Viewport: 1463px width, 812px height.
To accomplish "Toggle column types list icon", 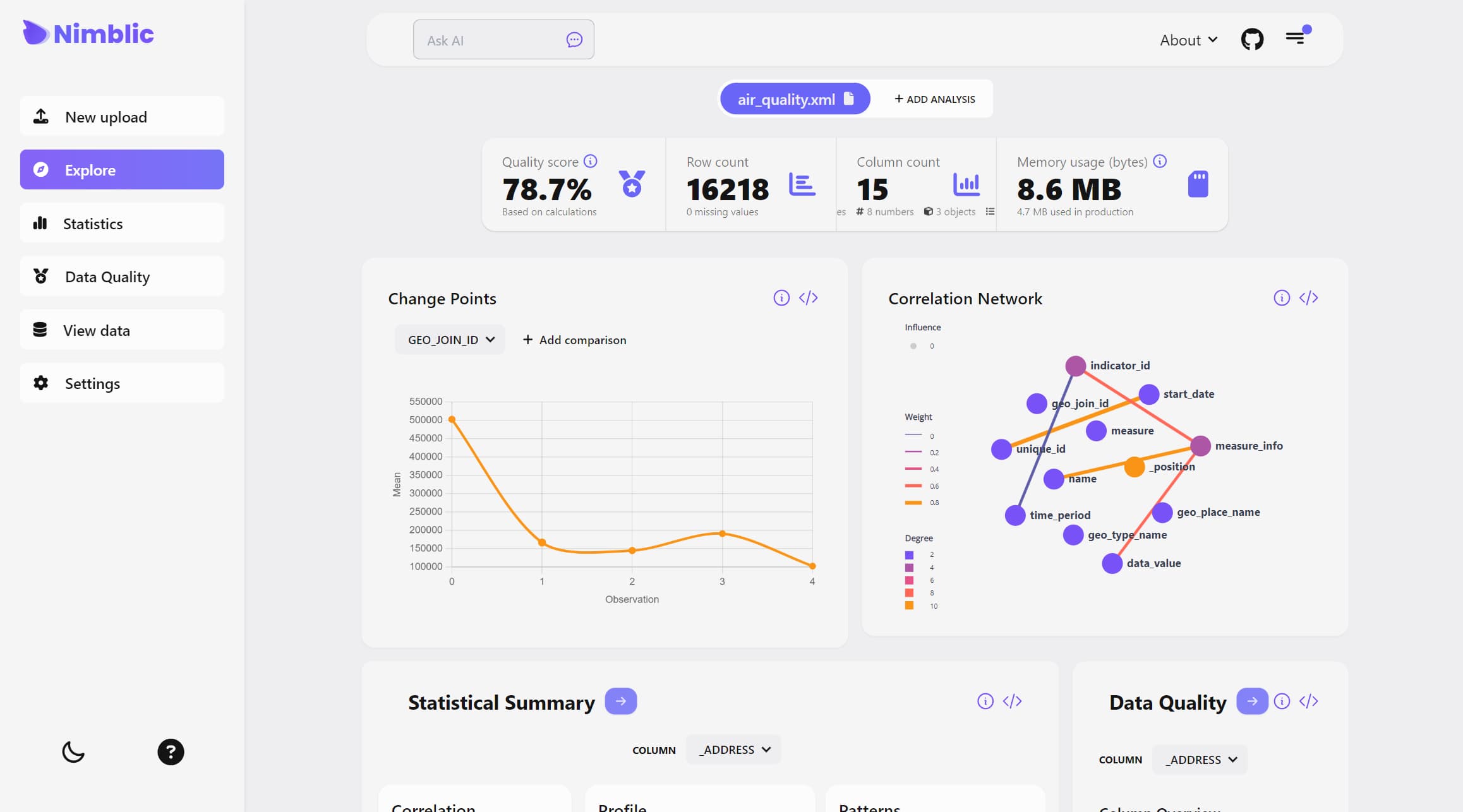I will pos(990,212).
